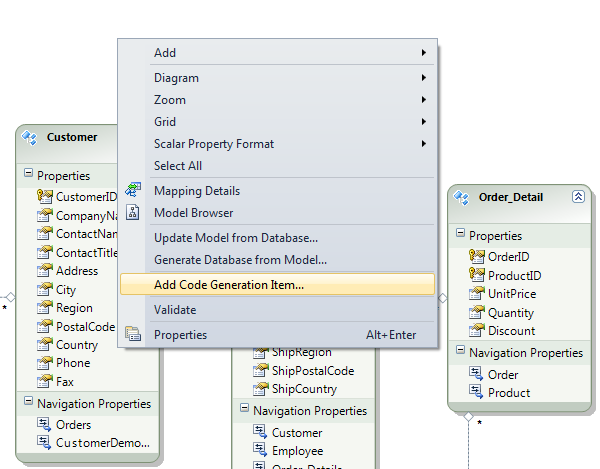Click the Order_Detail entity type icon
Viewport: 600px width, 469px height.
point(461,197)
